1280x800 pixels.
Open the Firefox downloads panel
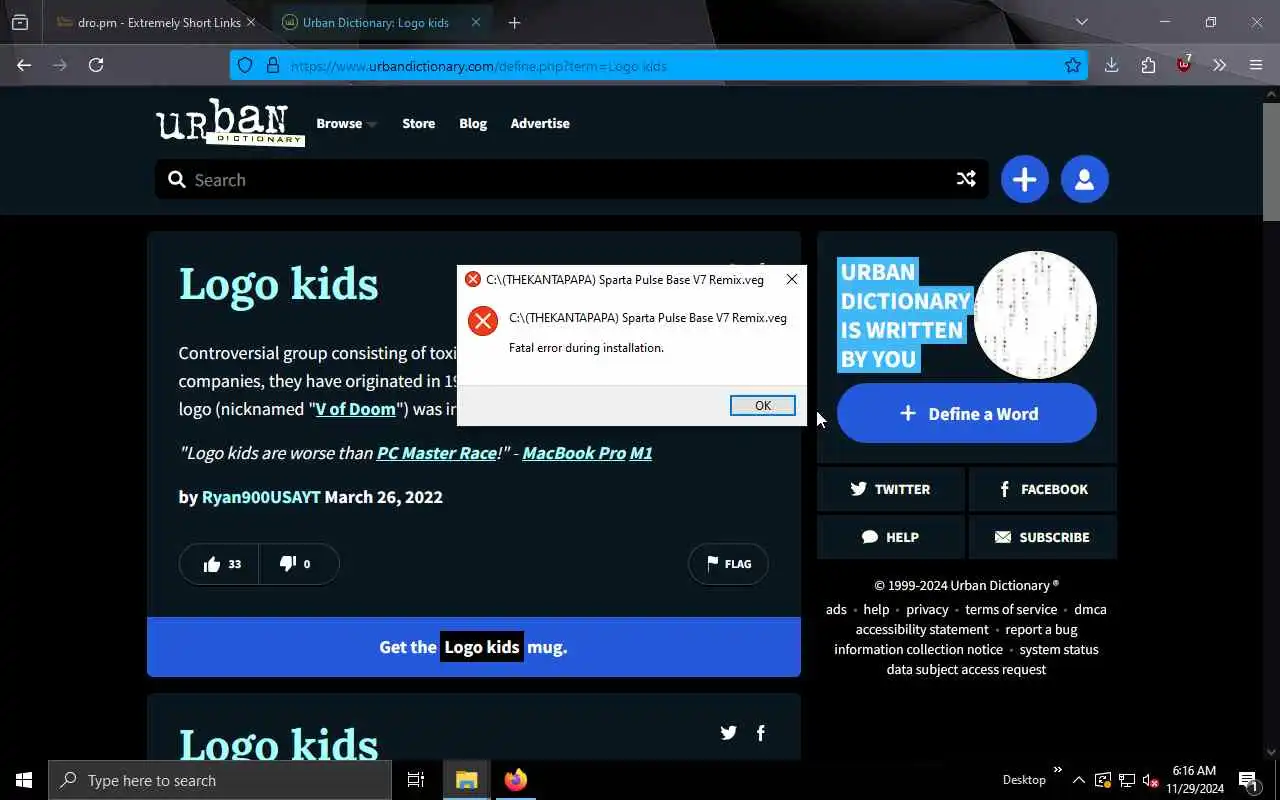point(1111,65)
